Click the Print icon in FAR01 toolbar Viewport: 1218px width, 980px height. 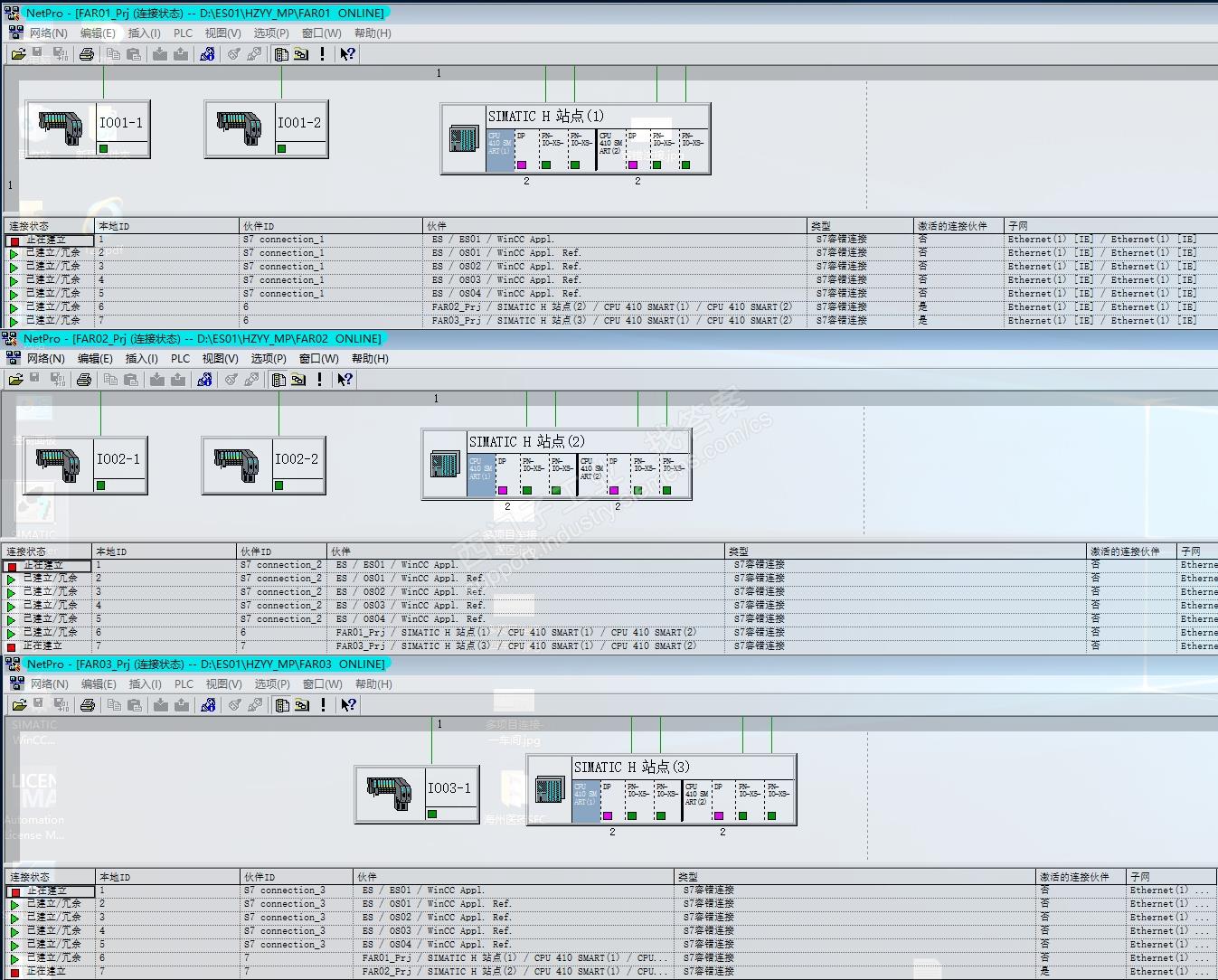(x=87, y=54)
